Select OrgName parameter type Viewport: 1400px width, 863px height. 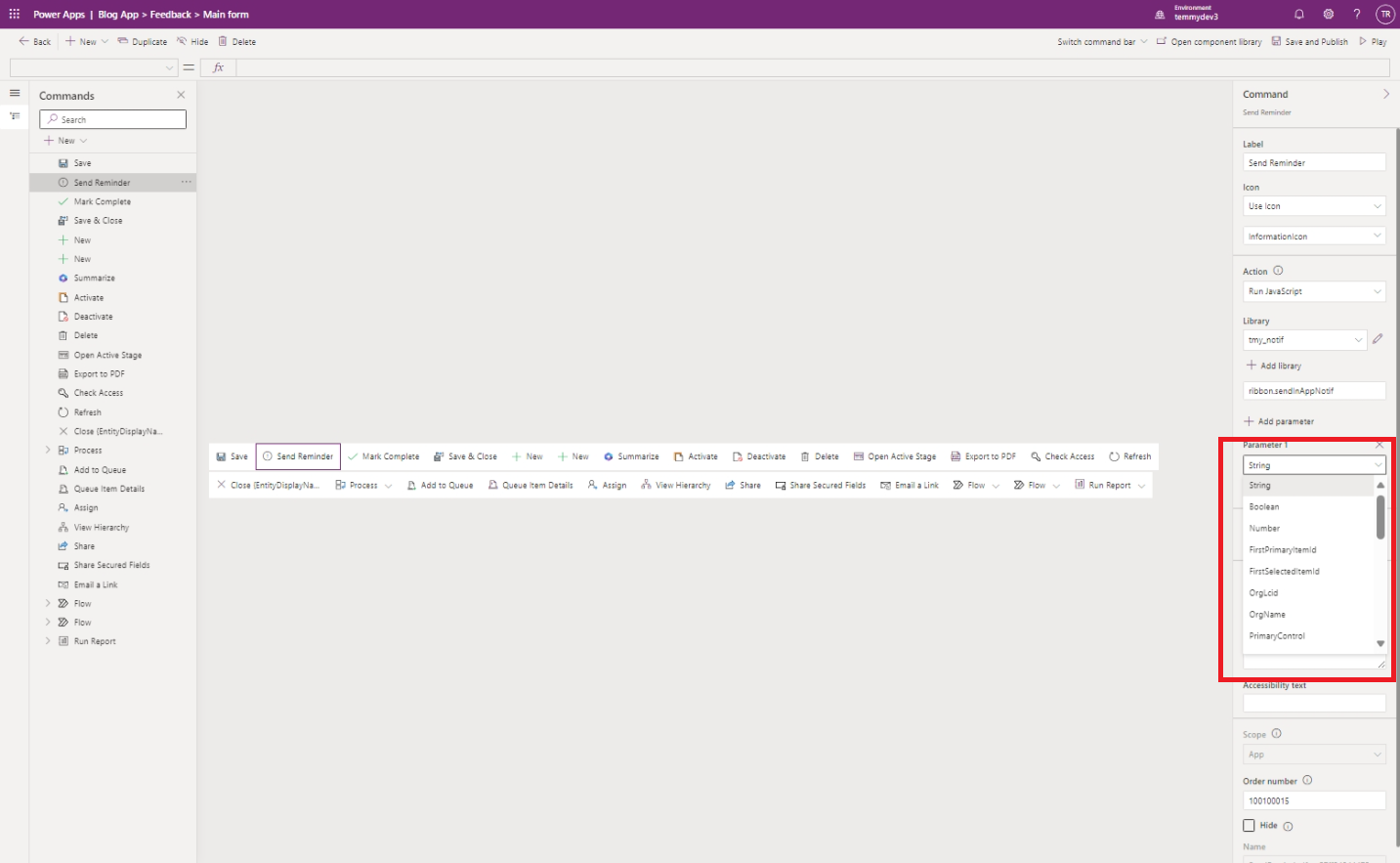(x=1309, y=614)
